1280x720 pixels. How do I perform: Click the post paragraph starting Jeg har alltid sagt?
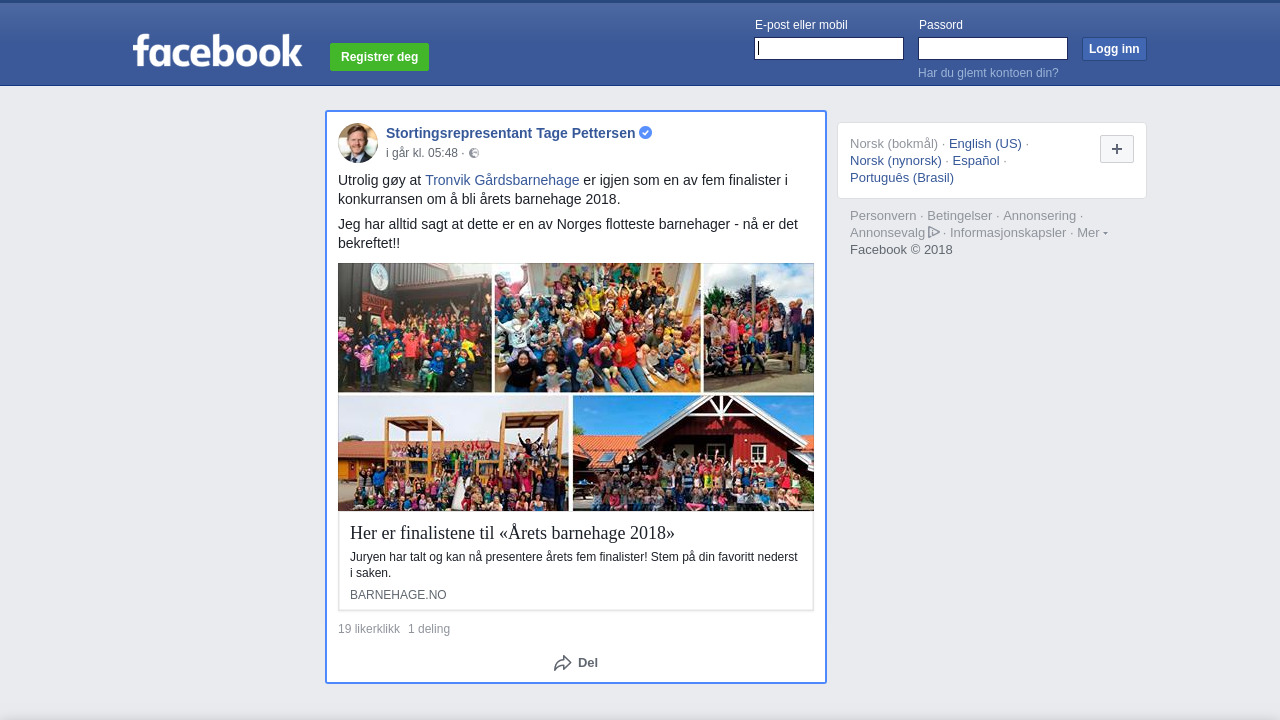(x=568, y=233)
